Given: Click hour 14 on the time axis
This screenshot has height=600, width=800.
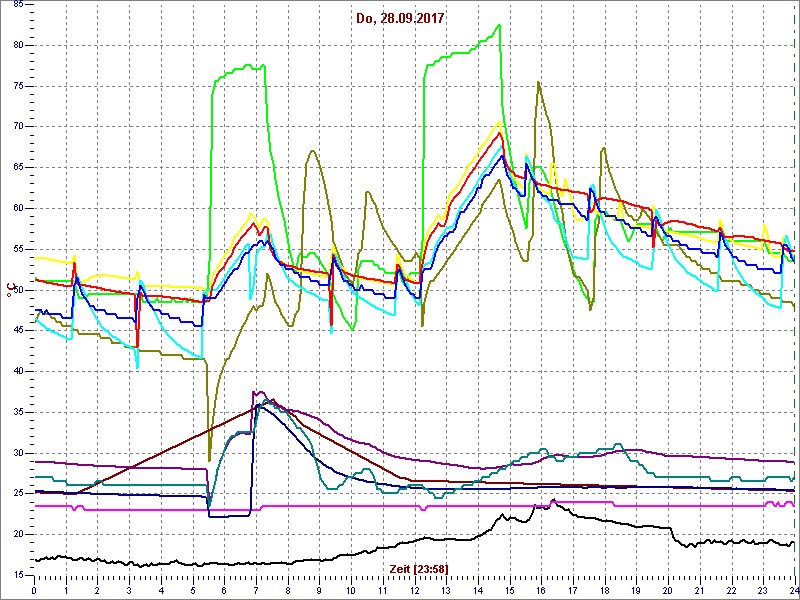Looking at the screenshot, I should click(478, 590).
